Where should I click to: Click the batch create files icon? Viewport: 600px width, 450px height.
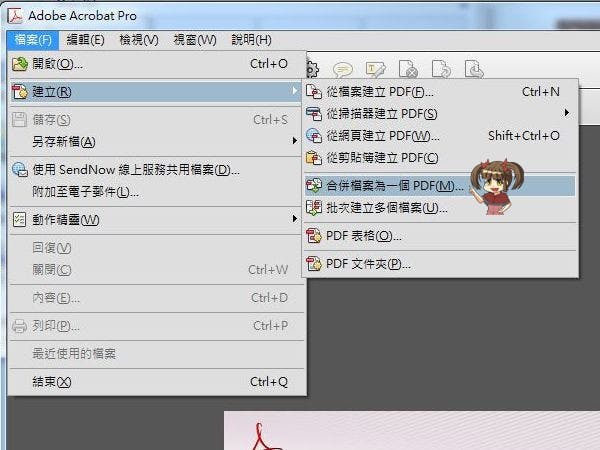(x=314, y=208)
